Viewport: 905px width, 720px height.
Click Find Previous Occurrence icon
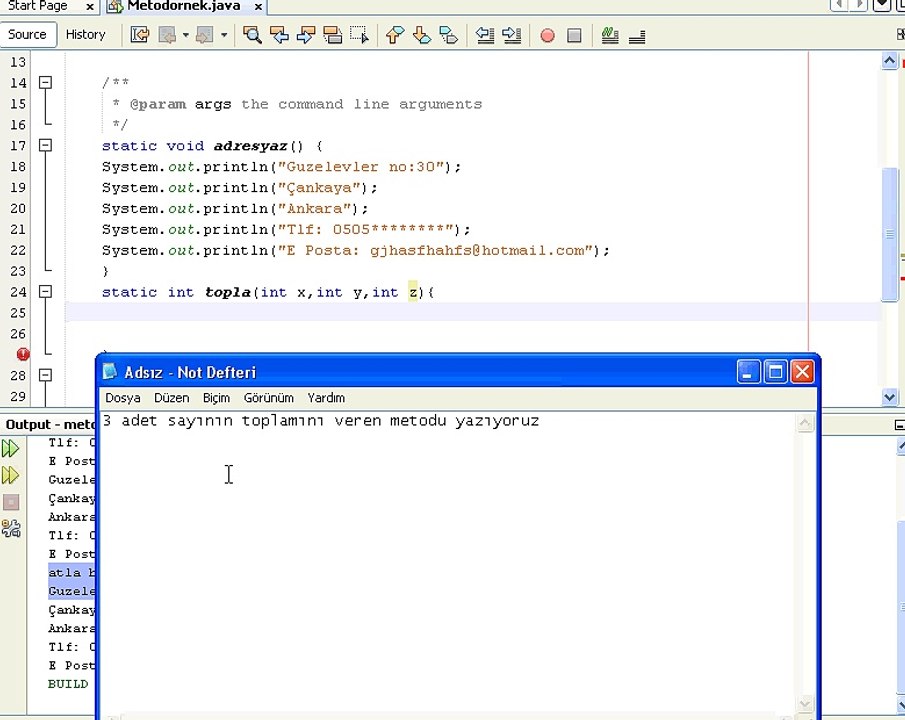pyautogui.click(x=279, y=35)
